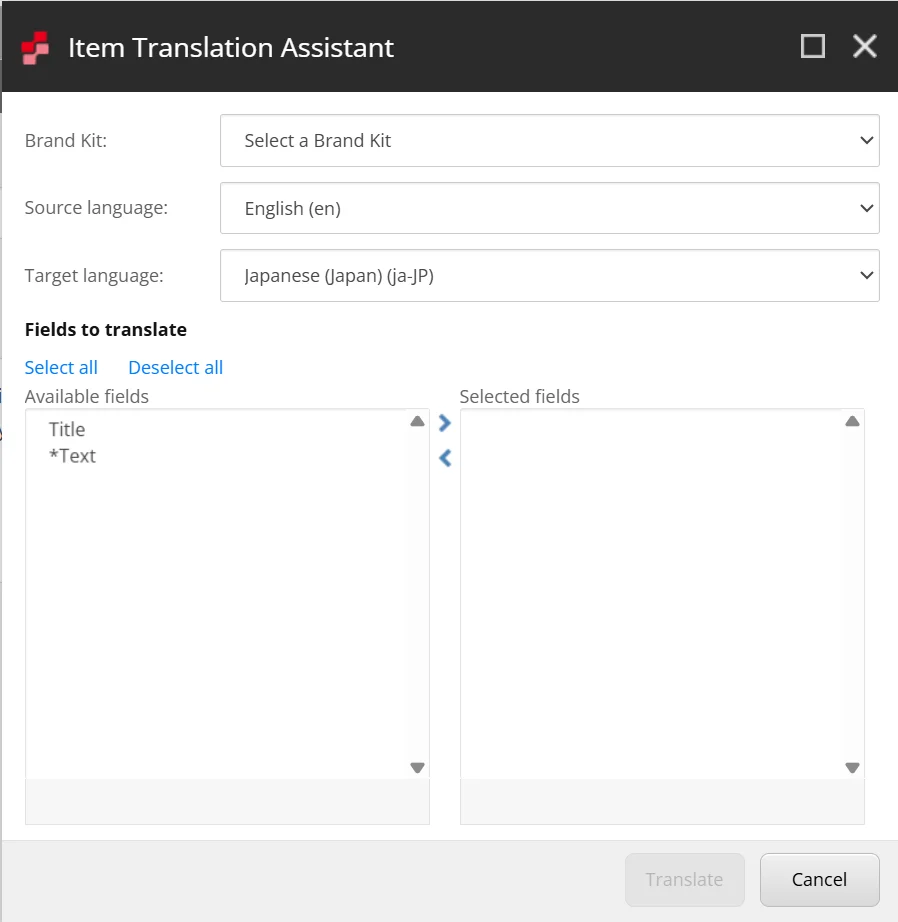898x922 pixels.
Task: Open the Source language dropdown
Action: [550, 208]
